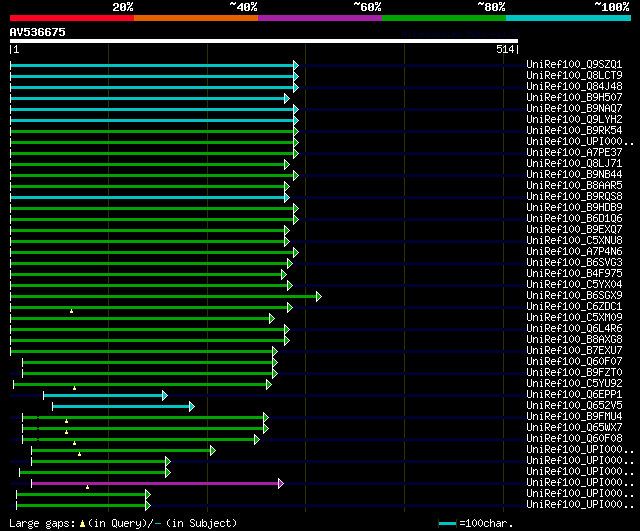640x531 pixels.
Task: Open the UniRef100_Q9SZQ1 hit label
Action: coord(574,64)
